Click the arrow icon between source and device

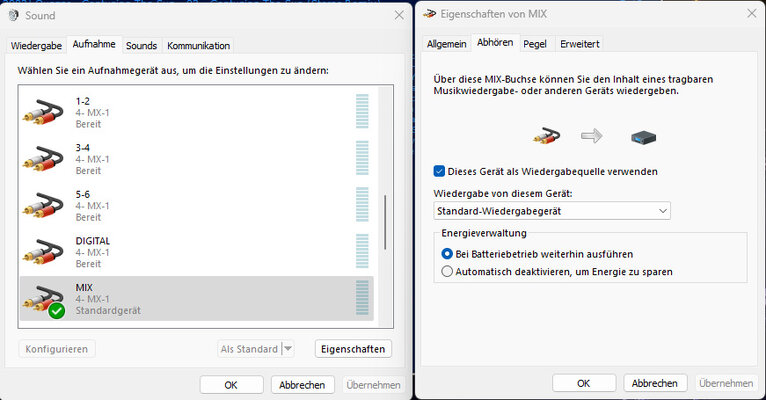click(591, 136)
